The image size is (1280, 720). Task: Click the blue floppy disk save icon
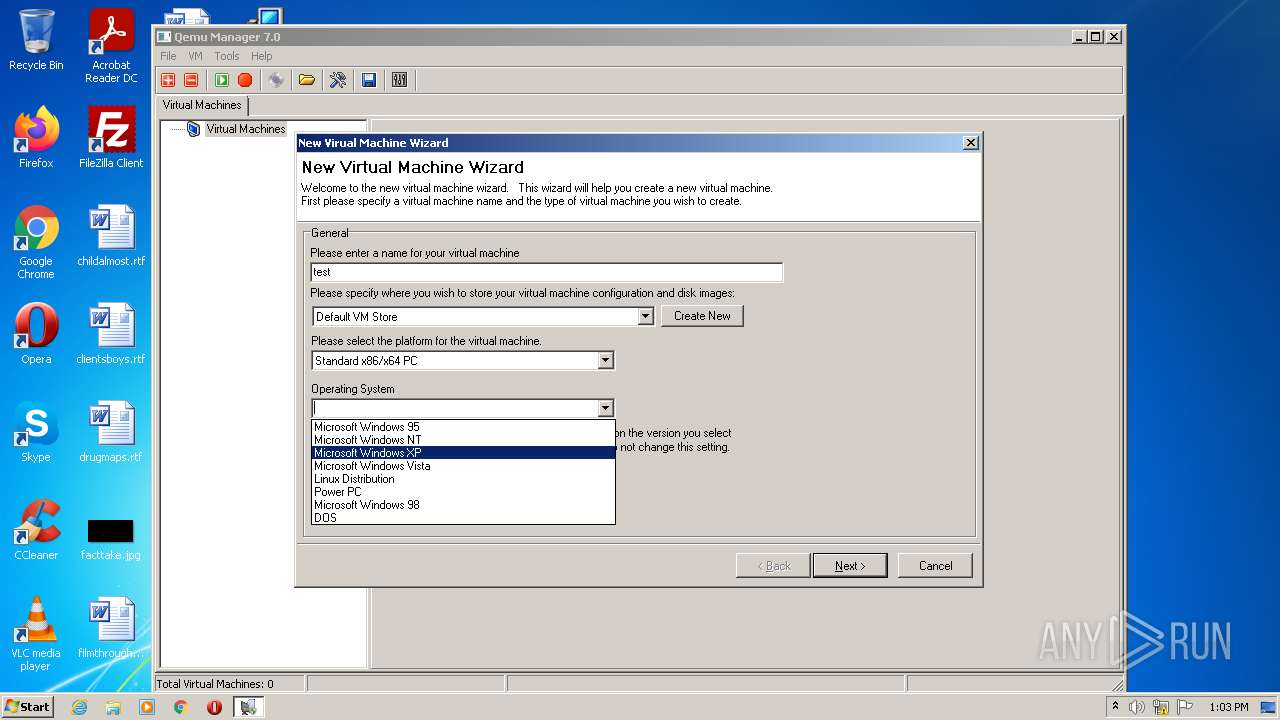[x=369, y=80]
